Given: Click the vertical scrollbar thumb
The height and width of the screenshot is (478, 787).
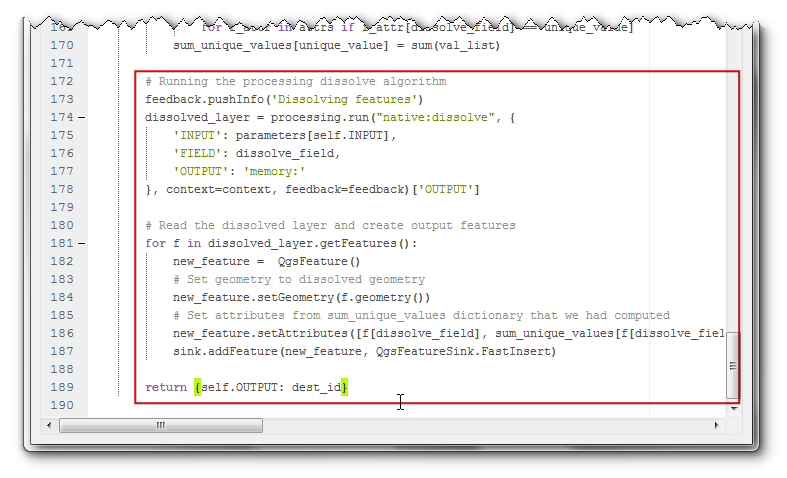Looking at the screenshot, I should (x=733, y=366).
